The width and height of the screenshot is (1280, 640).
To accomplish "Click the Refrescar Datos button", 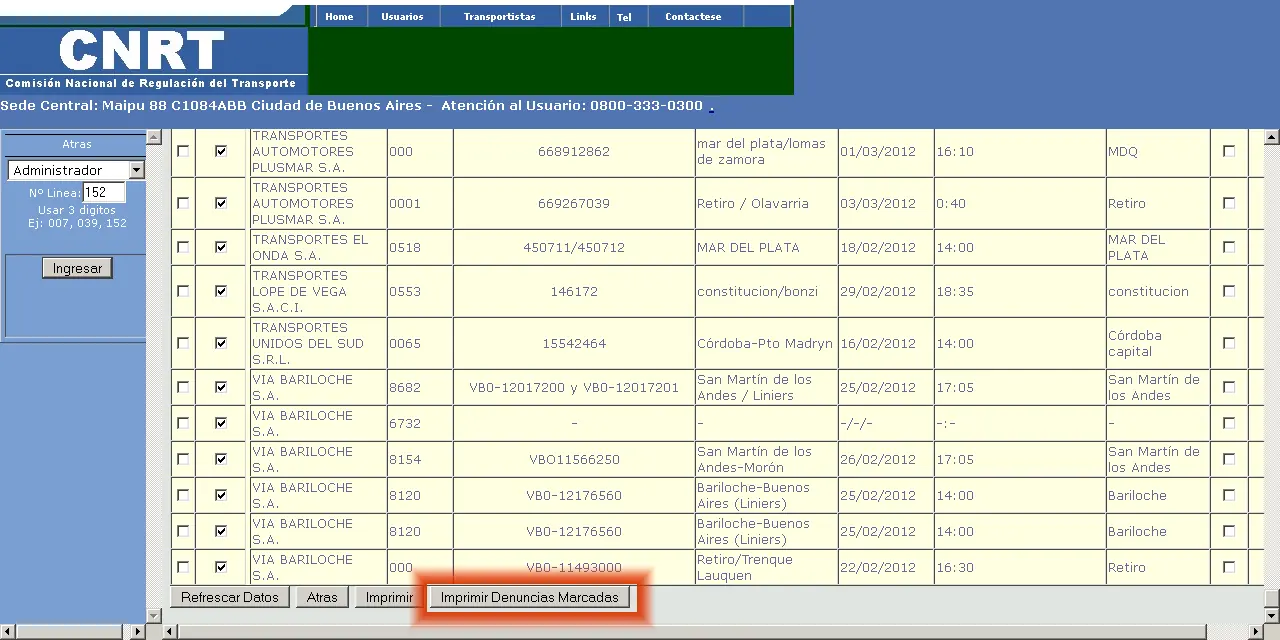I will (230, 597).
